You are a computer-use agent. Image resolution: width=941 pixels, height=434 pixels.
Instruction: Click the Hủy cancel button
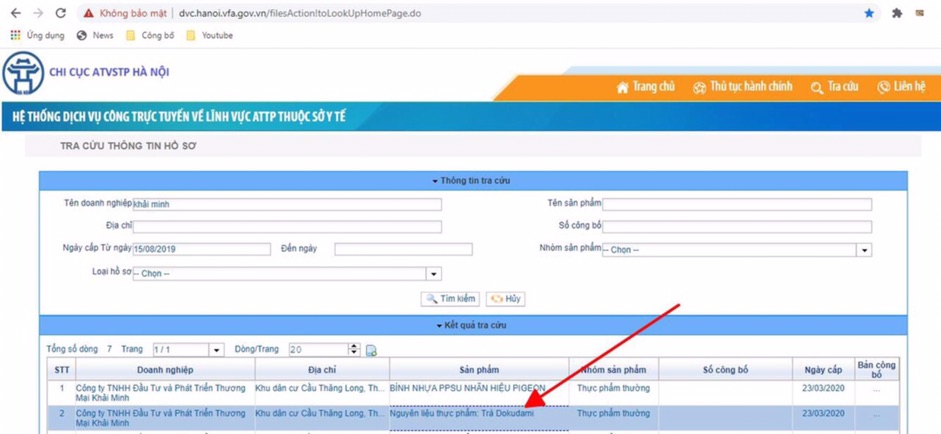click(x=505, y=299)
